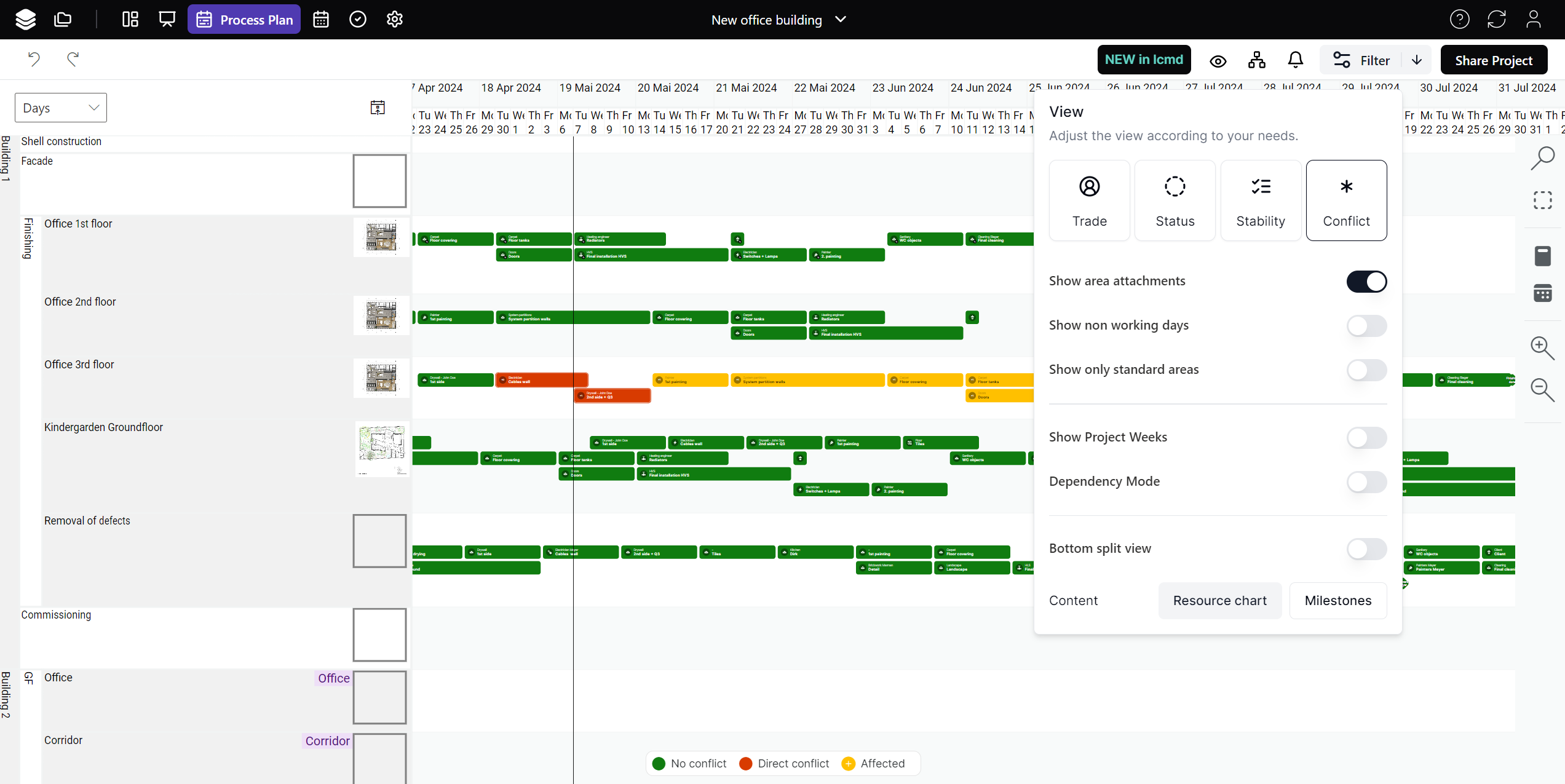
Task: Click the magnifier search icon on right sidebar
Action: coord(1542,158)
